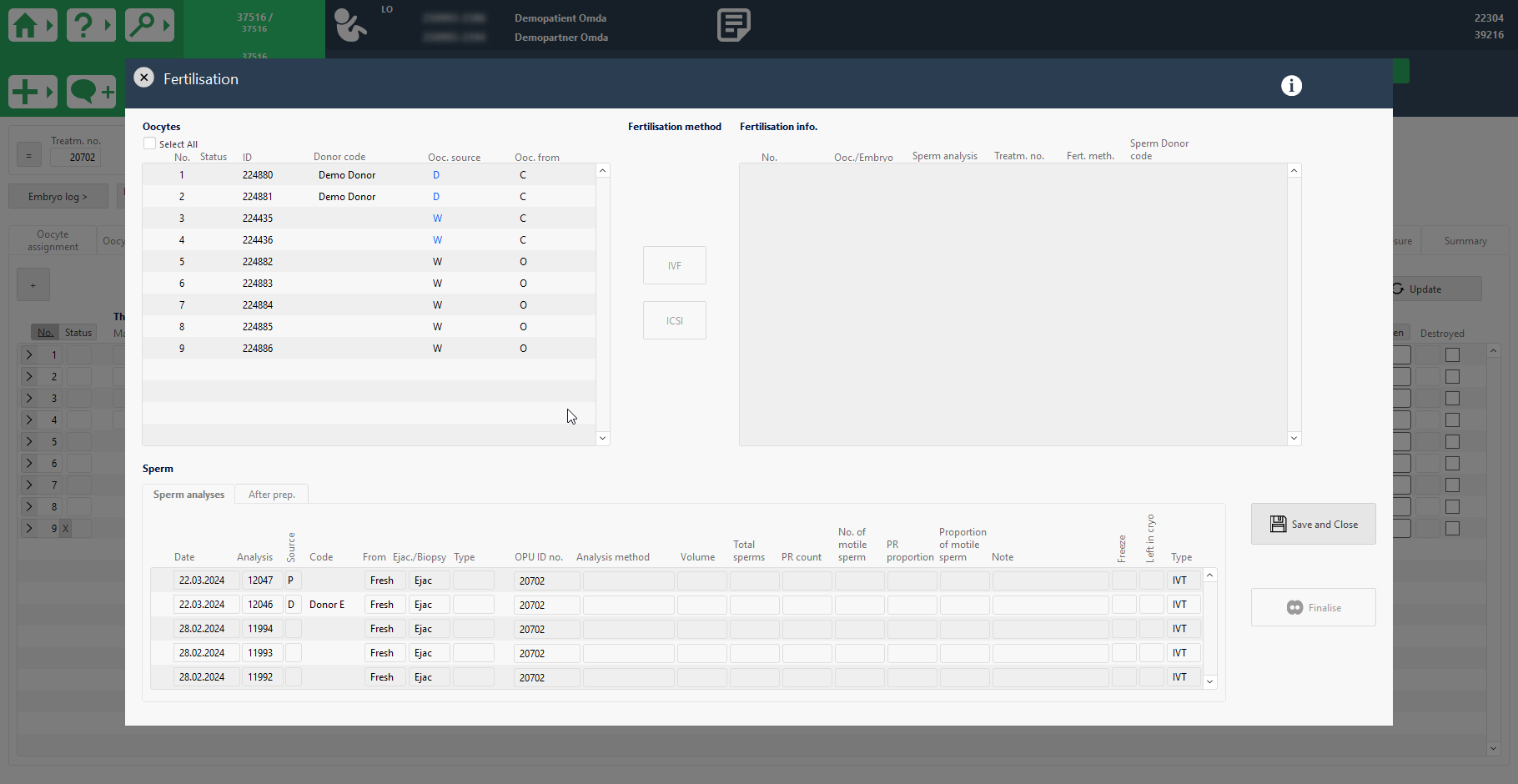Expand embryo row 9 in background table

coord(29,528)
